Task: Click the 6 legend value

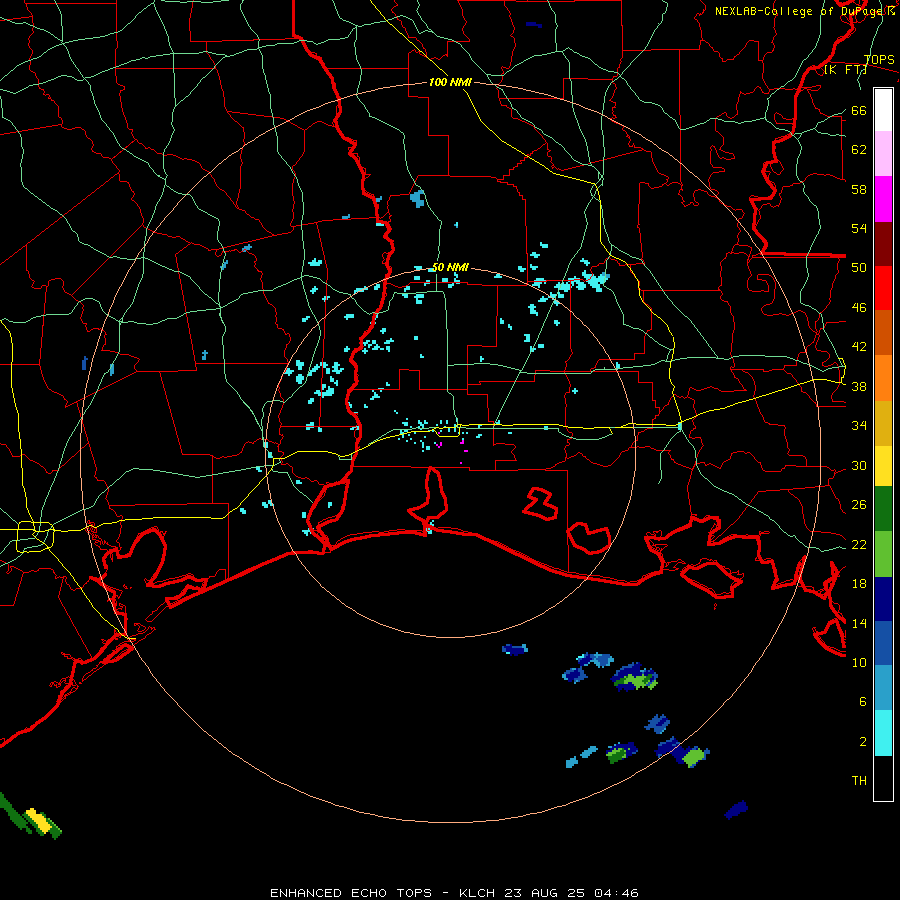Action: click(x=863, y=702)
